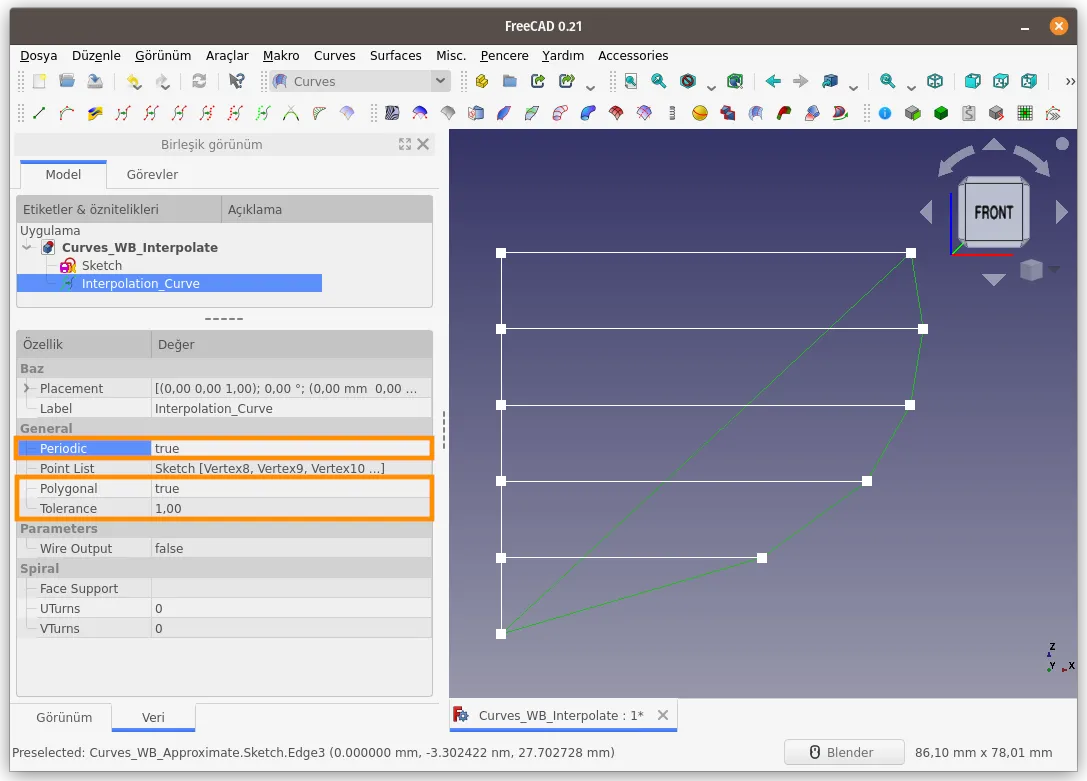Open the draw style dropdown arrow
Viewport: 1087px width, 781px height.
pos(711,87)
